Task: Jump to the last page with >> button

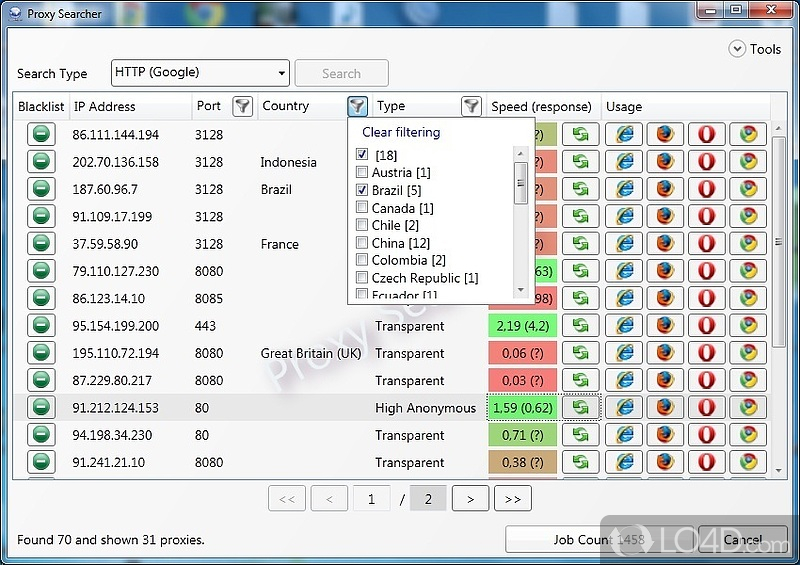Action: (x=512, y=499)
